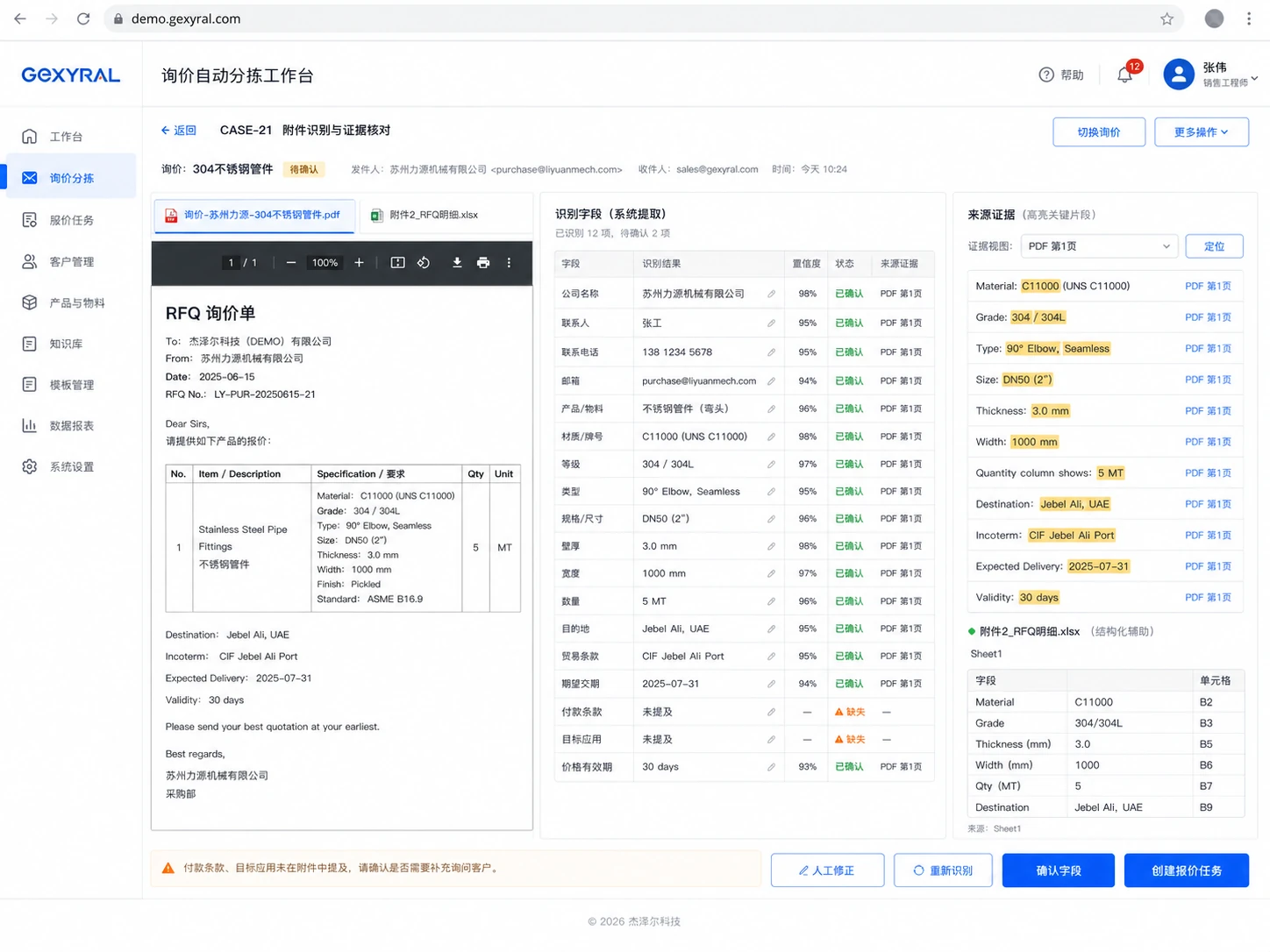Image resolution: width=1270 pixels, height=952 pixels.
Task: Open PDF viewer more options menu
Action: [x=509, y=263]
